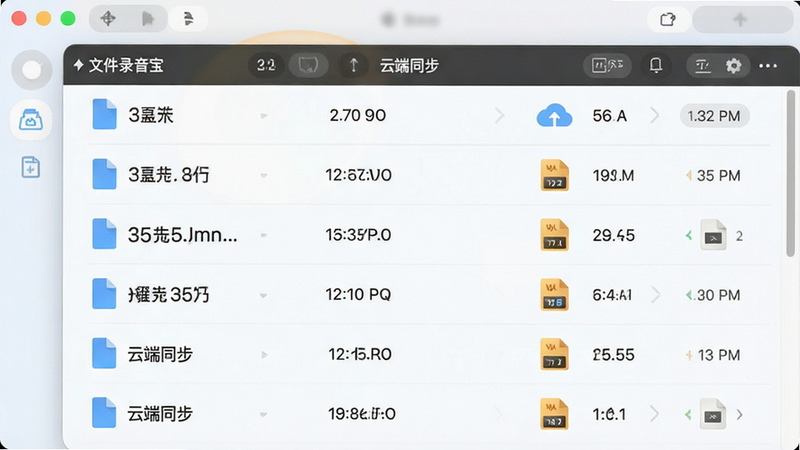This screenshot has width=800, height=450.
Task: Click the green left arrow in 29.45 row
Action: 689,235
